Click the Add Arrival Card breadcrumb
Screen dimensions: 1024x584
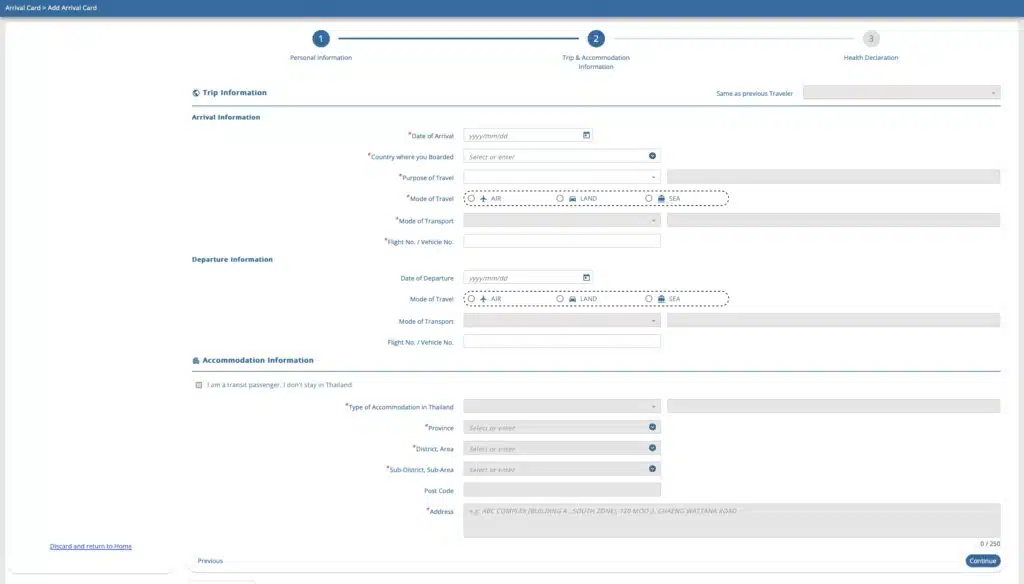(72, 8)
